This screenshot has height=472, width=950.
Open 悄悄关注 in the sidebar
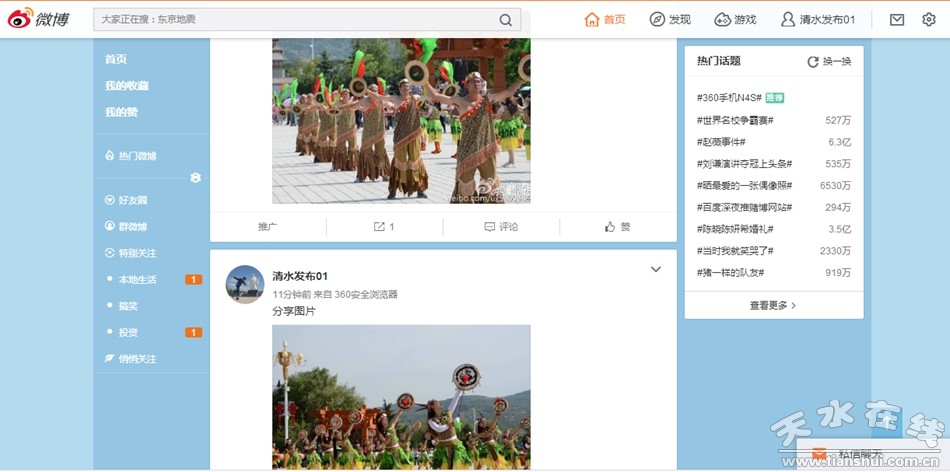click(x=131, y=359)
